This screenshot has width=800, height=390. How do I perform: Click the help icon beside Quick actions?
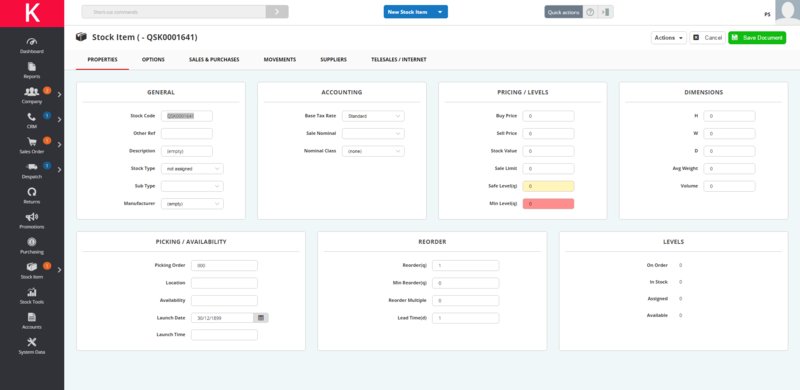coord(590,12)
